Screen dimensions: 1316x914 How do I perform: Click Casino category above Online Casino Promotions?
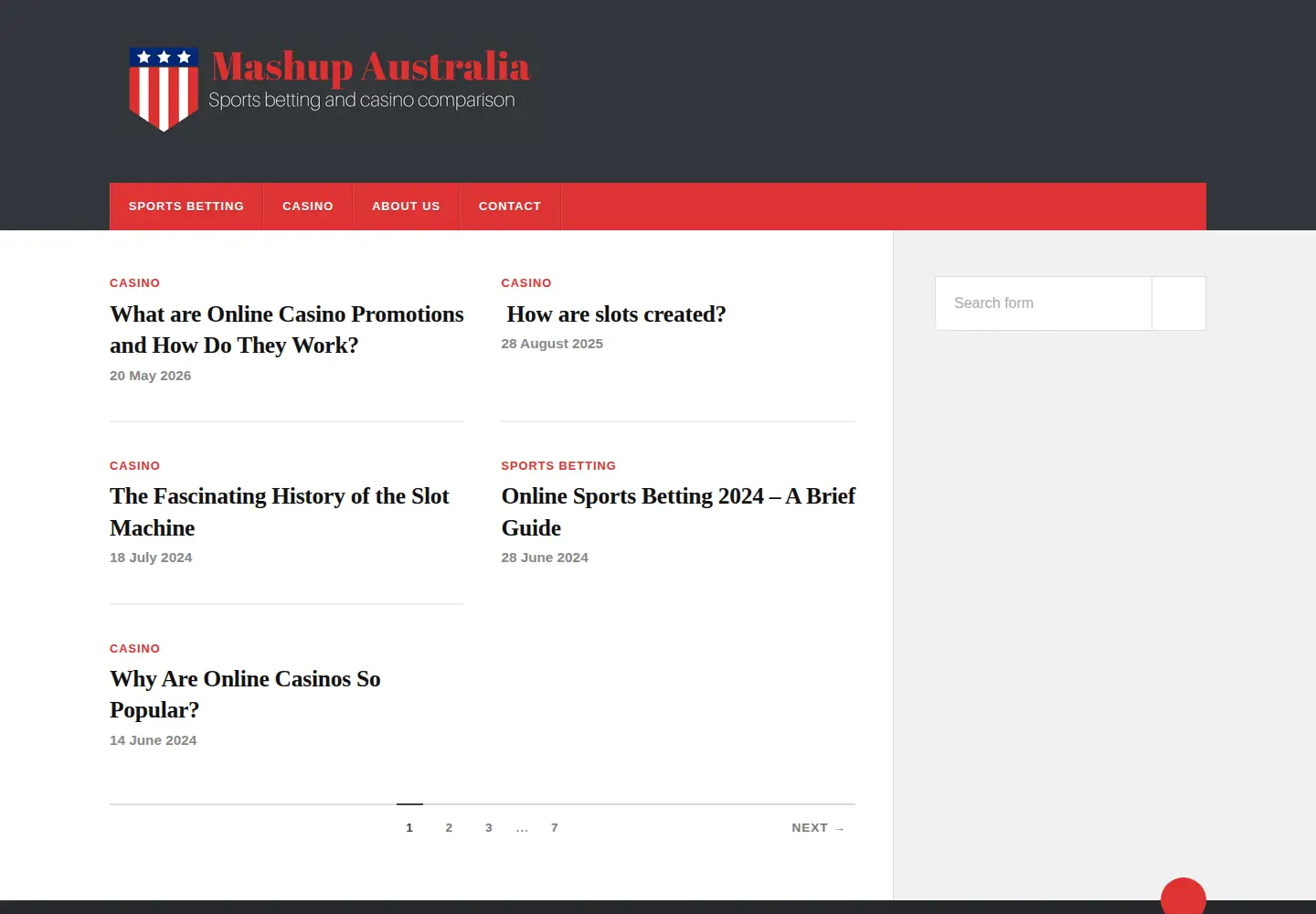tap(135, 283)
